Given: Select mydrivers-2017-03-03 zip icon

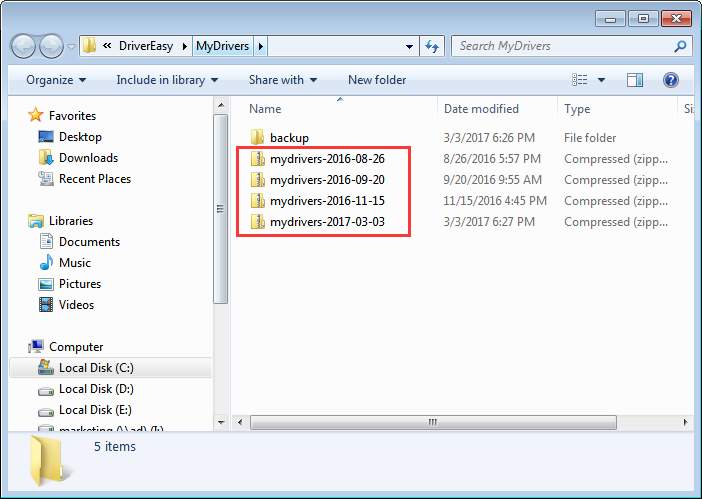Looking at the screenshot, I should tap(257, 222).
